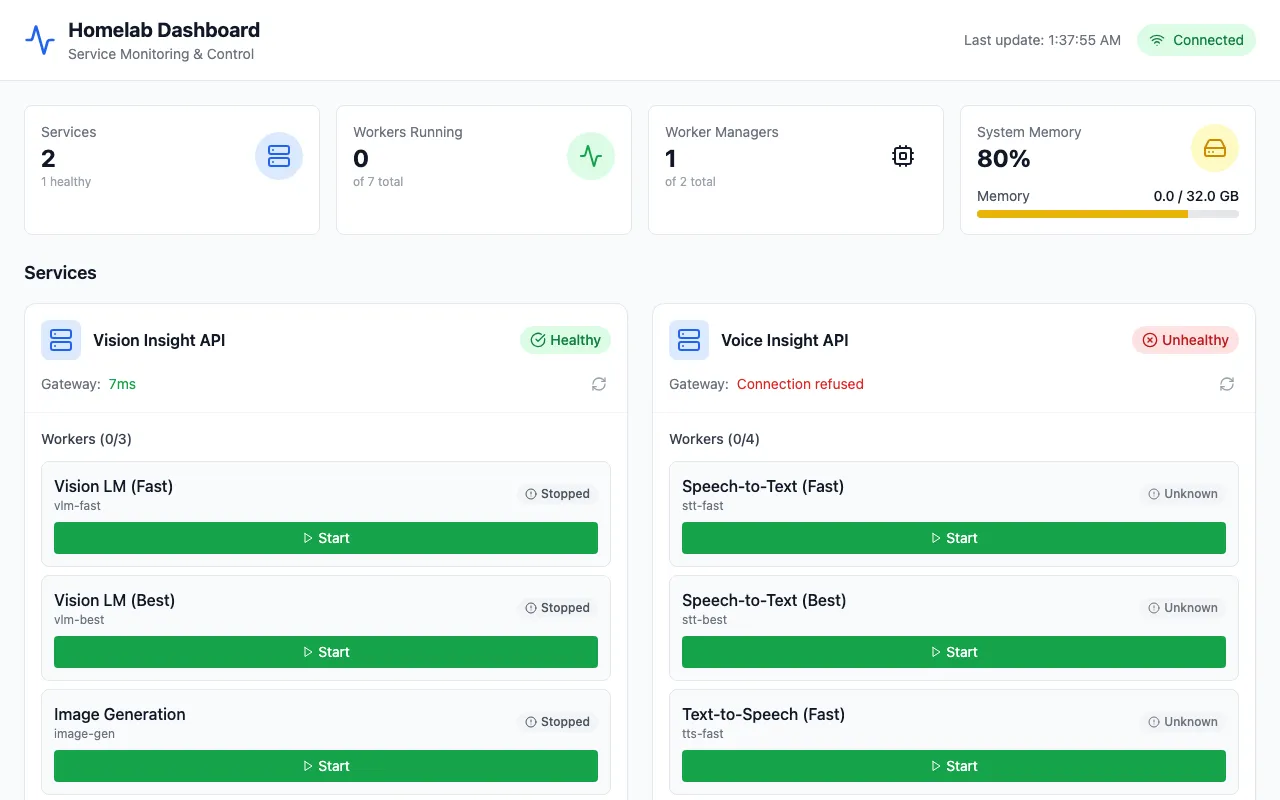Click the CPU chip icon in Worker Managers
This screenshot has height=800, width=1280.
tap(903, 156)
